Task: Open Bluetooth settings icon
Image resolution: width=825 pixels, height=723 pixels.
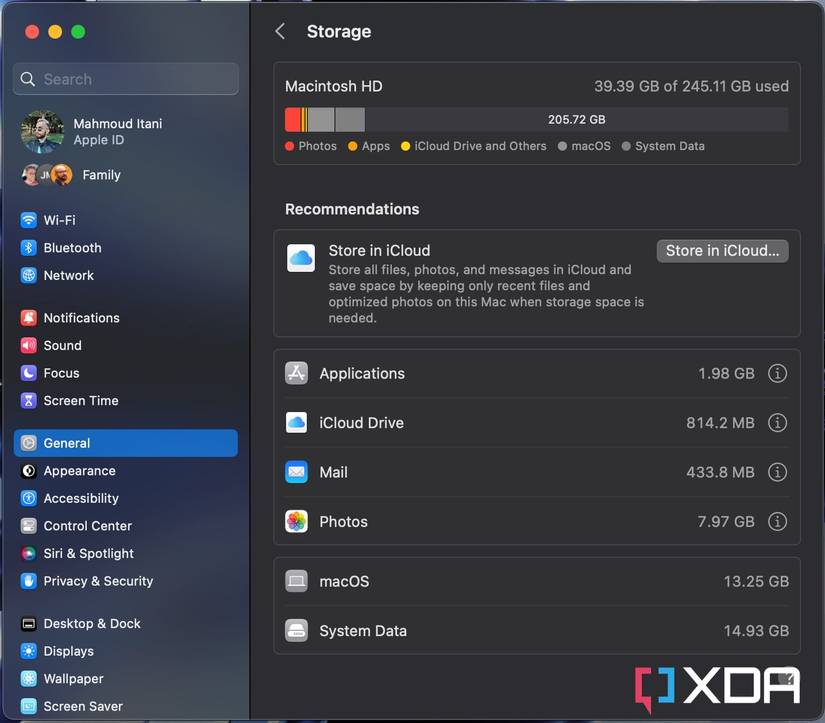Action: (28, 247)
